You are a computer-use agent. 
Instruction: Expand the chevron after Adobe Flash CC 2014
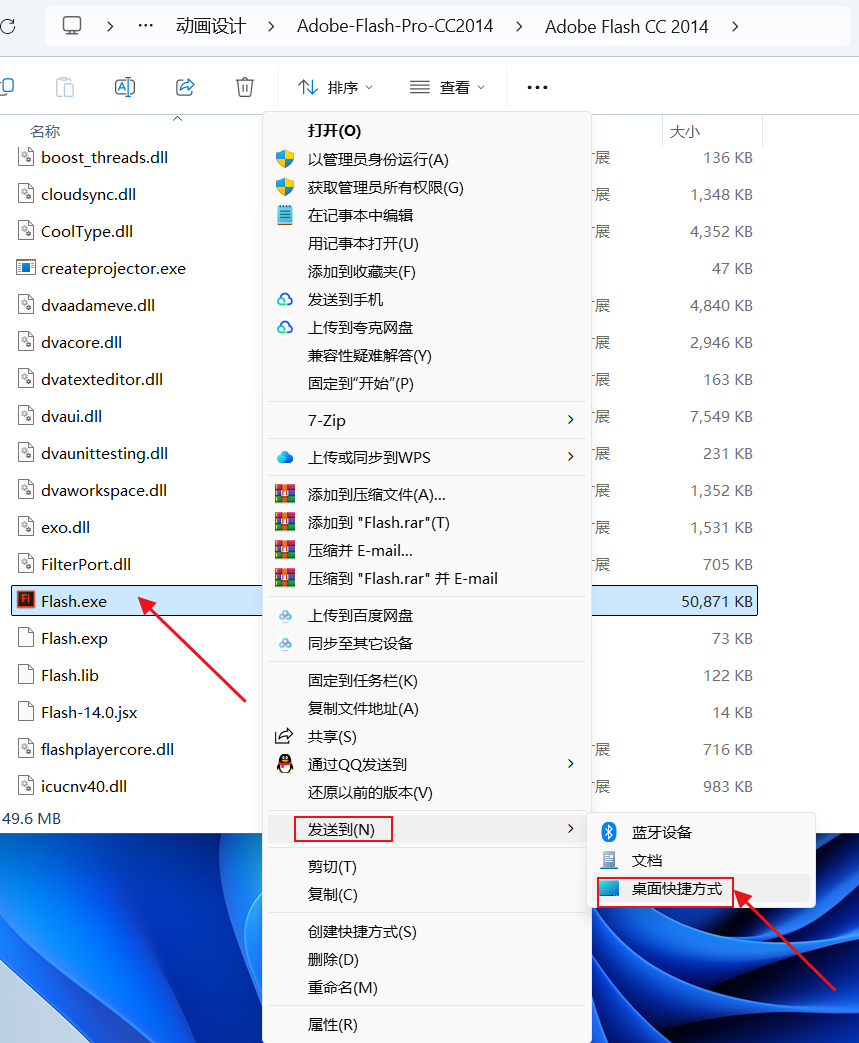pyautogui.click(x=735, y=27)
